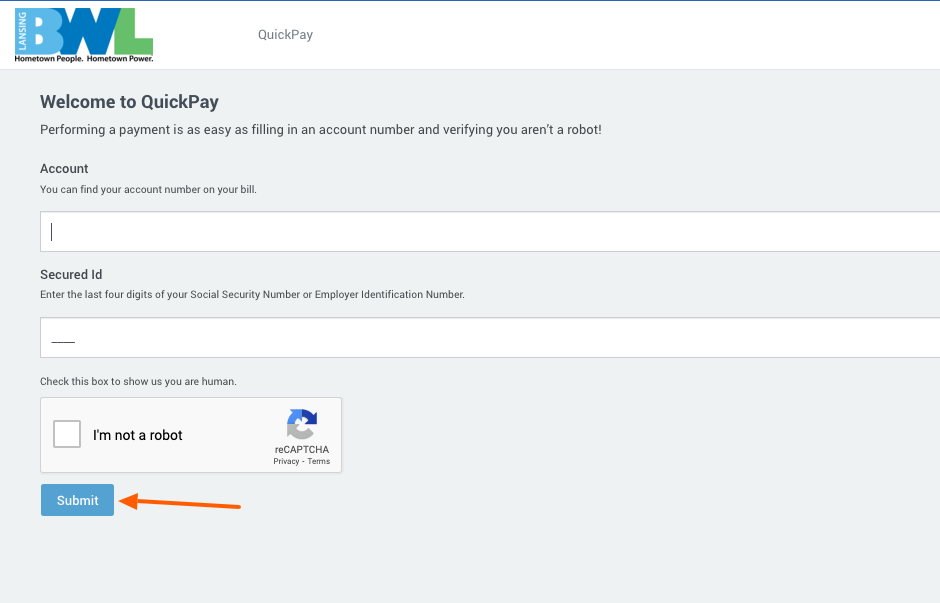The height and width of the screenshot is (603, 940).
Task: Click the reCAPTCHA text under logo
Action: (x=302, y=450)
